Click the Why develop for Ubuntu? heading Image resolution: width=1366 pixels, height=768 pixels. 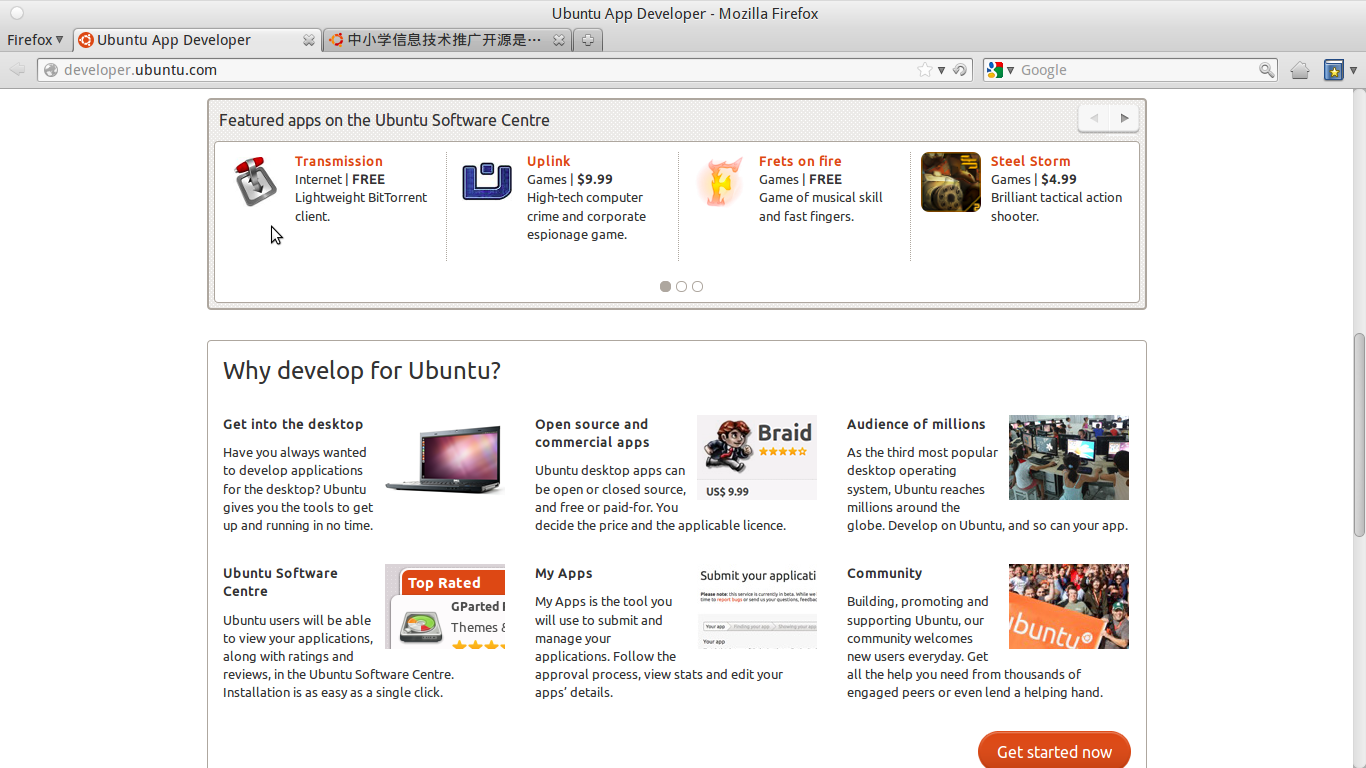[x=362, y=371]
